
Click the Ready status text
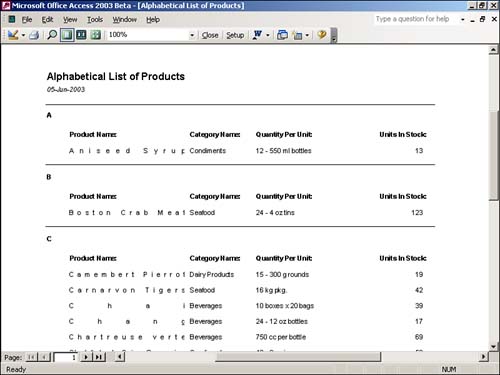coord(16,370)
